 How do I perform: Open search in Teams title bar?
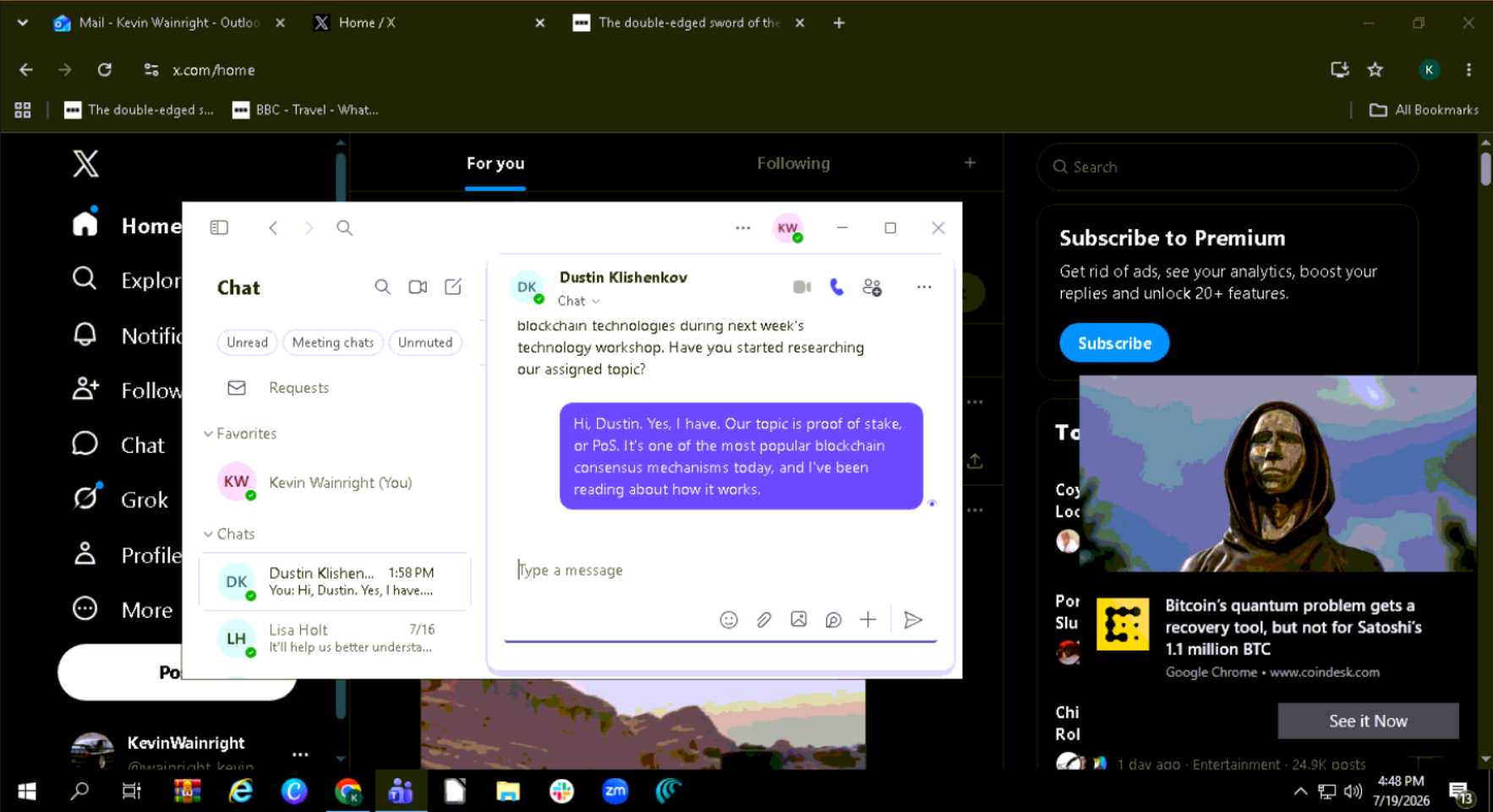(x=344, y=227)
